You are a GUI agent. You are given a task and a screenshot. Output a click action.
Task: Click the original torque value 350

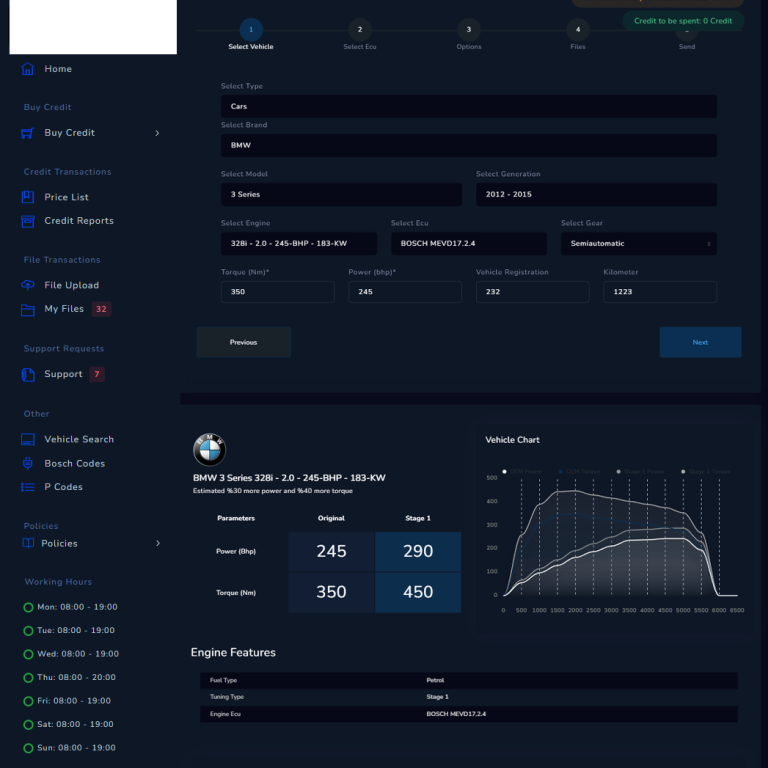click(x=332, y=592)
